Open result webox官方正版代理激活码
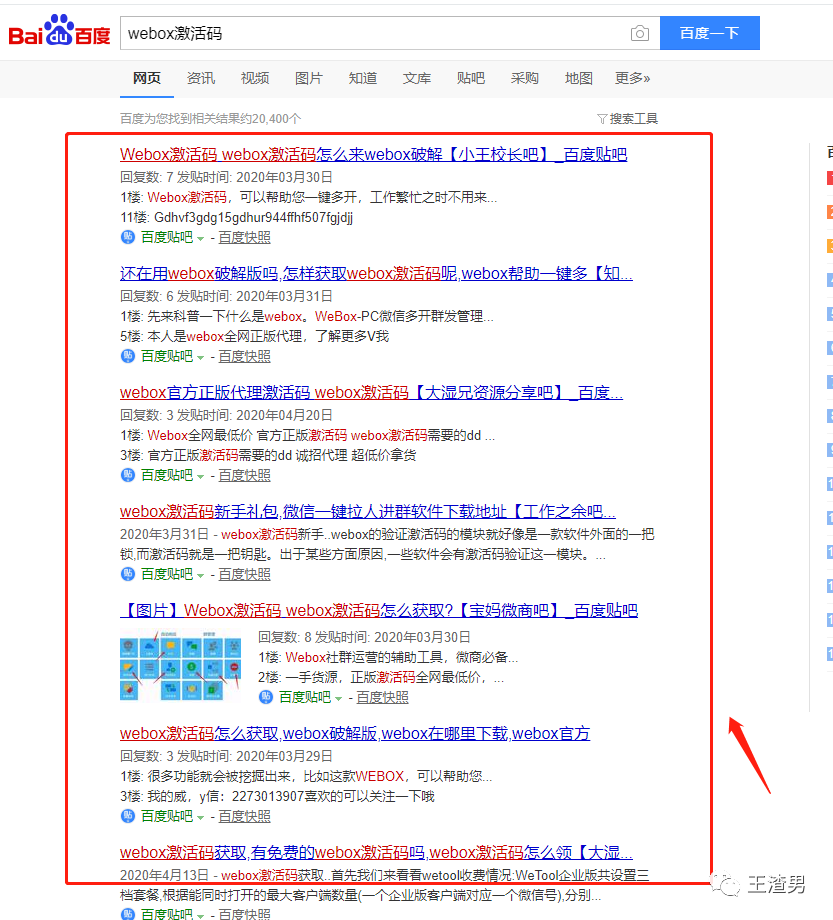 pos(371,393)
